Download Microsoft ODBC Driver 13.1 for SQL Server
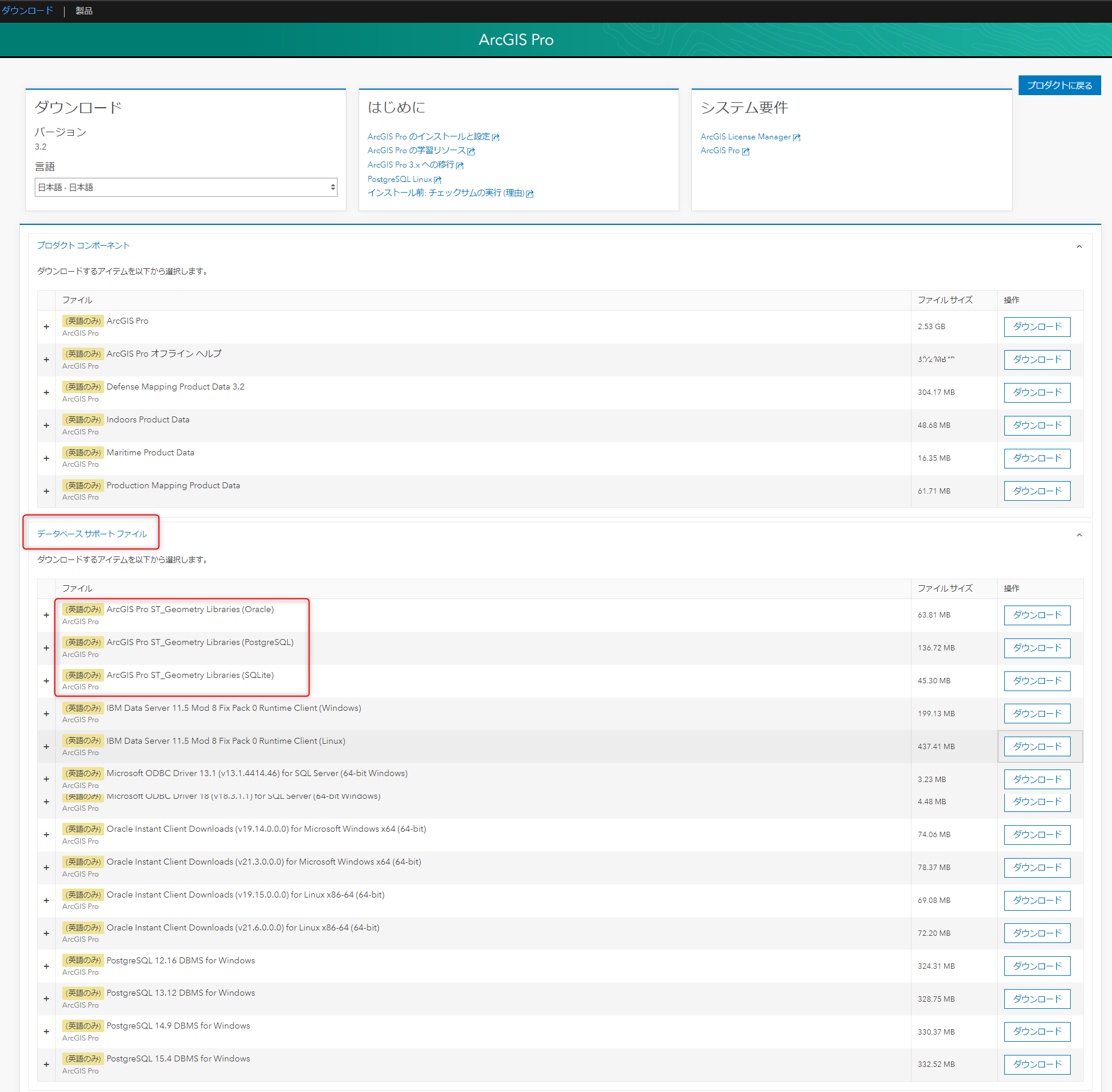The height and width of the screenshot is (1092, 1112). pyautogui.click(x=1037, y=780)
